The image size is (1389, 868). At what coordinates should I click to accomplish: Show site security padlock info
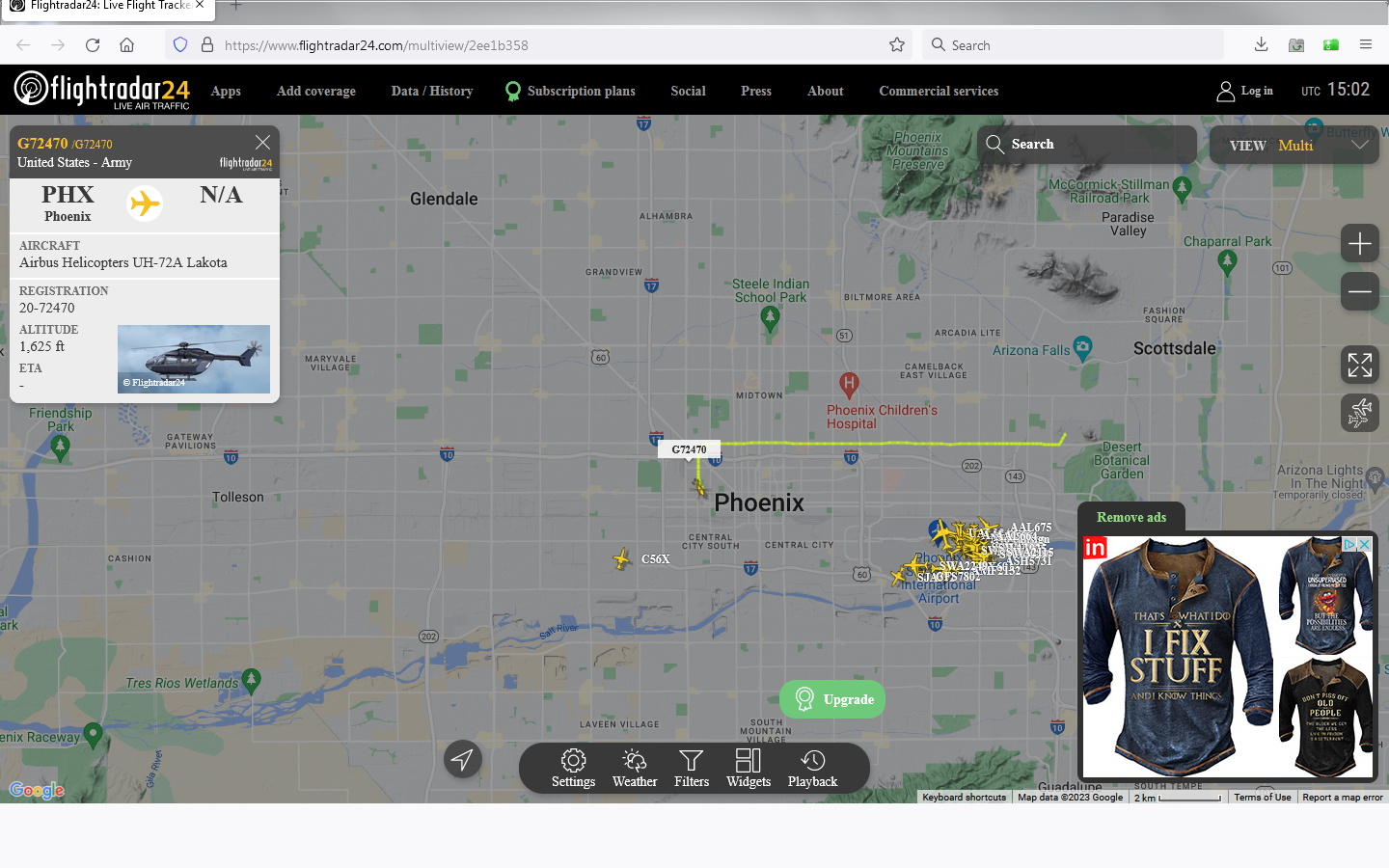click(x=206, y=45)
